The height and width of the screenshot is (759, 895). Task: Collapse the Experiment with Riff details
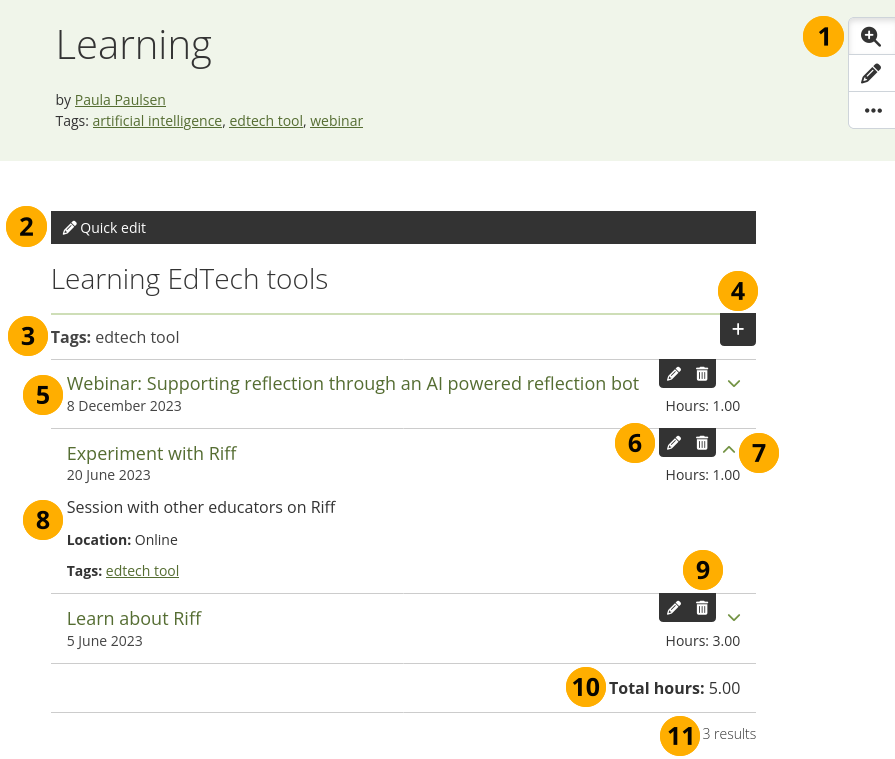(729, 450)
